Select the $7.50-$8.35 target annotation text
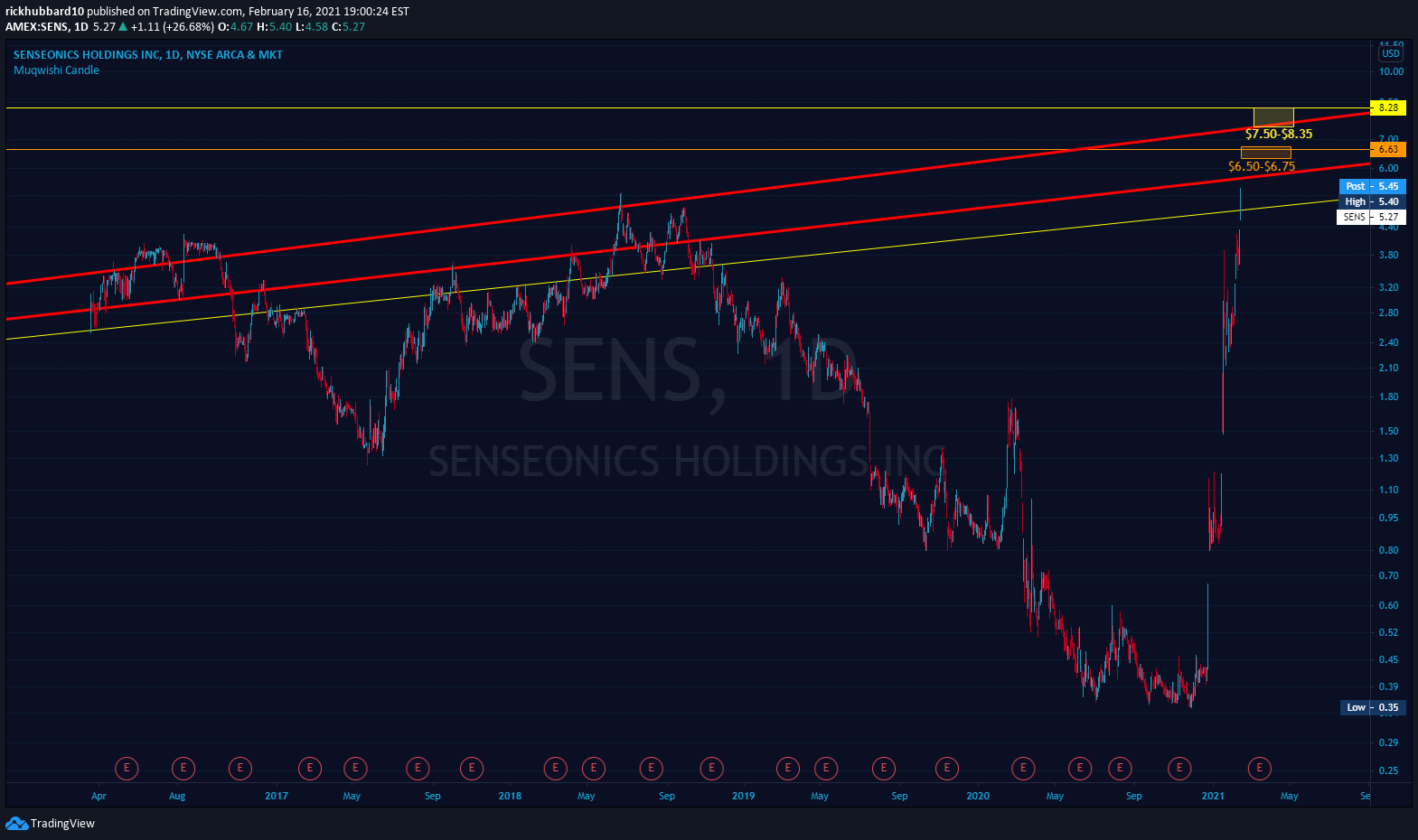This screenshot has height=840, width=1418. coord(1279,134)
